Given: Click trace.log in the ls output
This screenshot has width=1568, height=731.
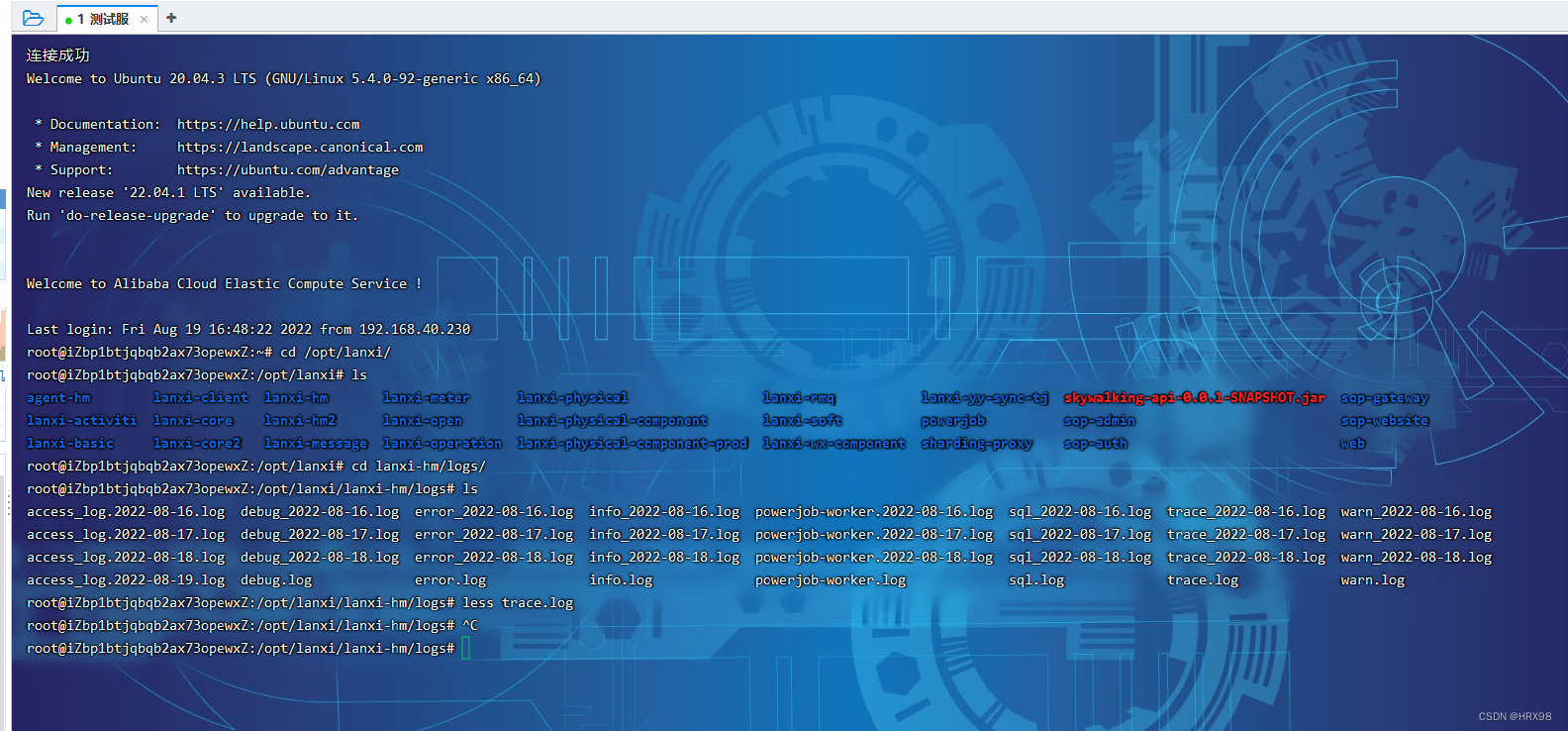Looking at the screenshot, I should pyautogui.click(x=1203, y=579).
